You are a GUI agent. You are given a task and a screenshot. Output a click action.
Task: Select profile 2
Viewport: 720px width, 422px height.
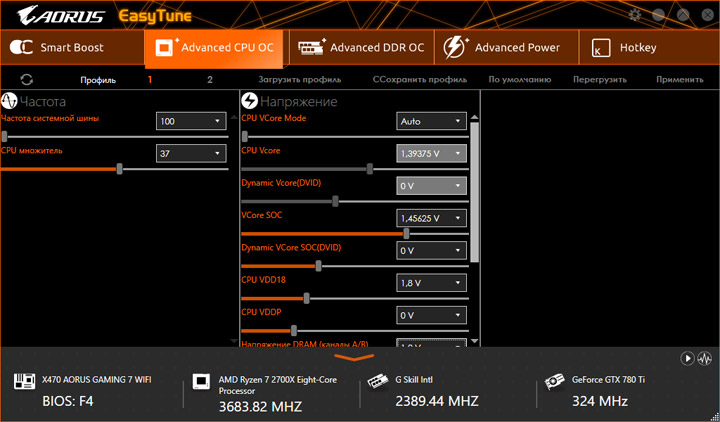point(210,79)
